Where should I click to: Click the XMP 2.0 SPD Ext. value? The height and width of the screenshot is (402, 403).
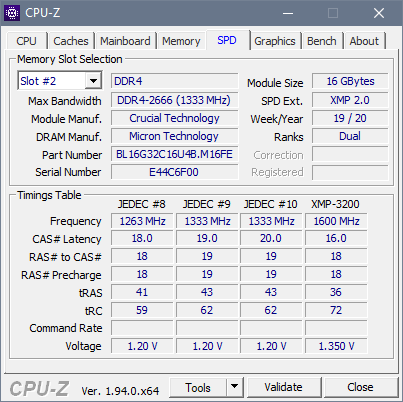click(x=350, y=100)
